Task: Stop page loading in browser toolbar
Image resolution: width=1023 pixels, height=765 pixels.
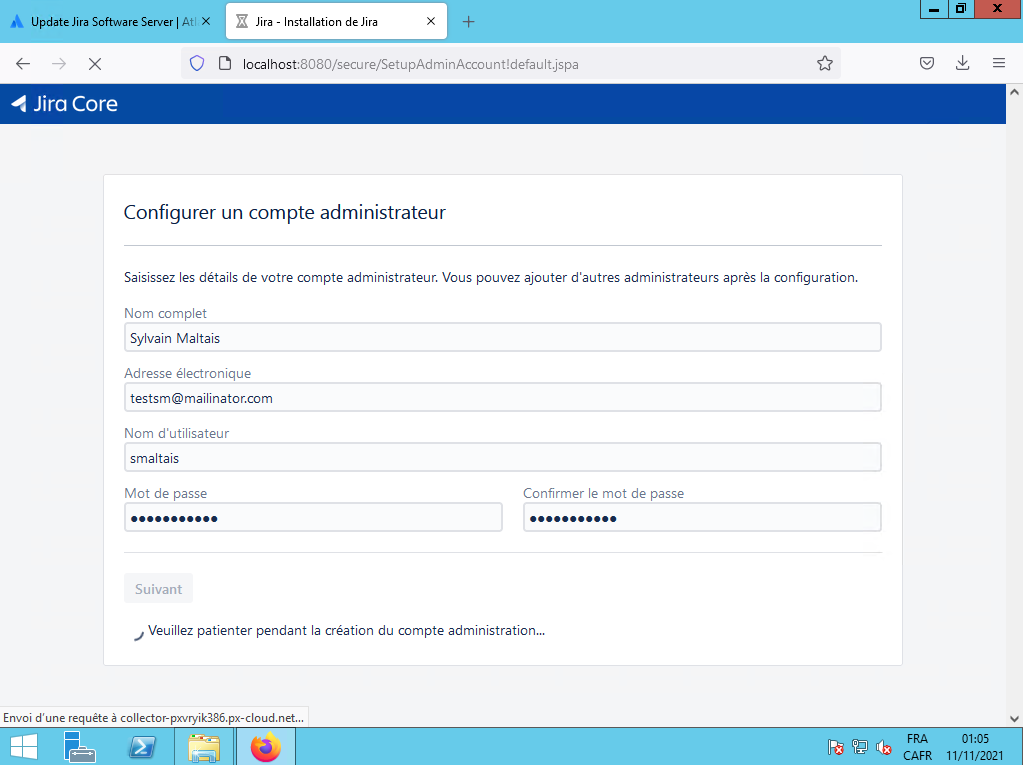Action: tap(94, 63)
